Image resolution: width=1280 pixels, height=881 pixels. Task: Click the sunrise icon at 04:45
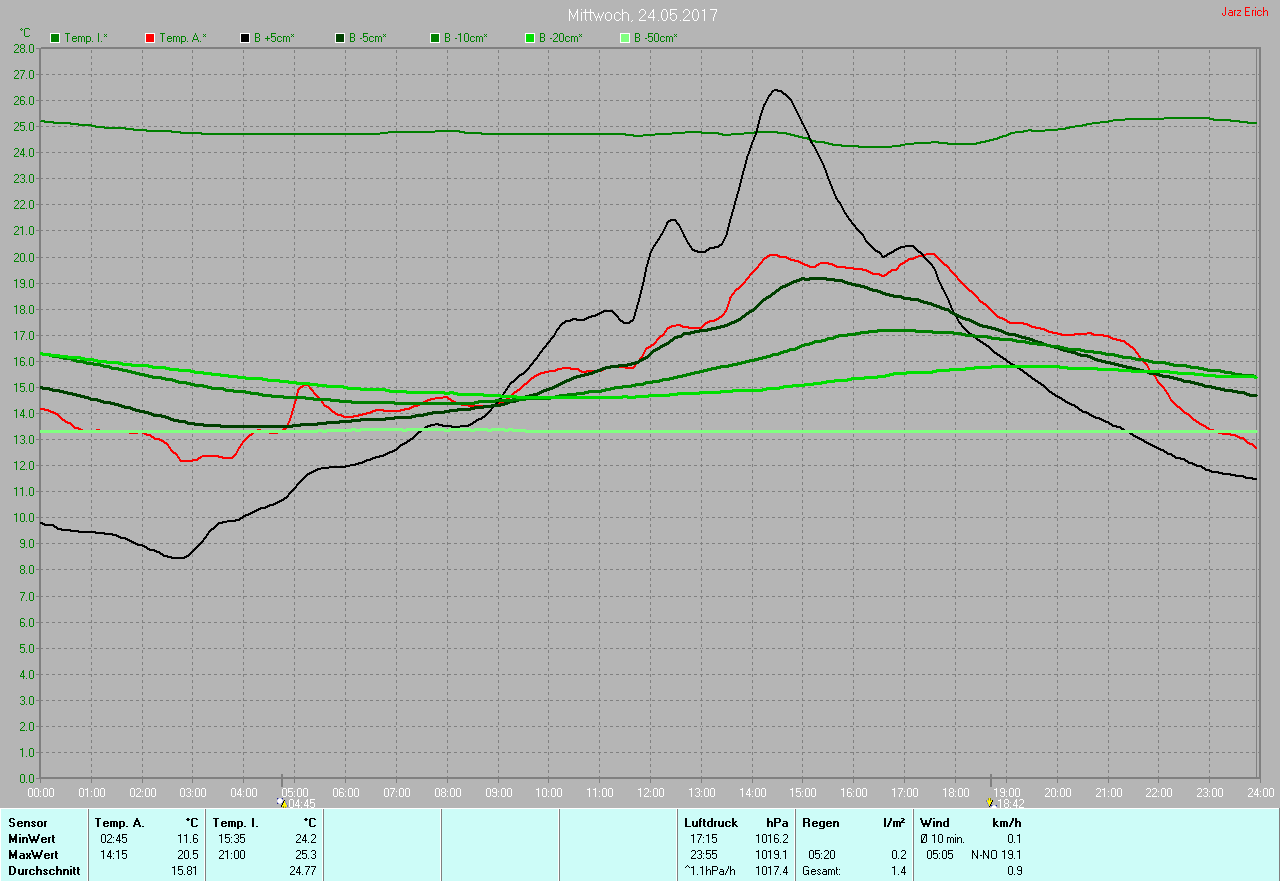coord(283,802)
